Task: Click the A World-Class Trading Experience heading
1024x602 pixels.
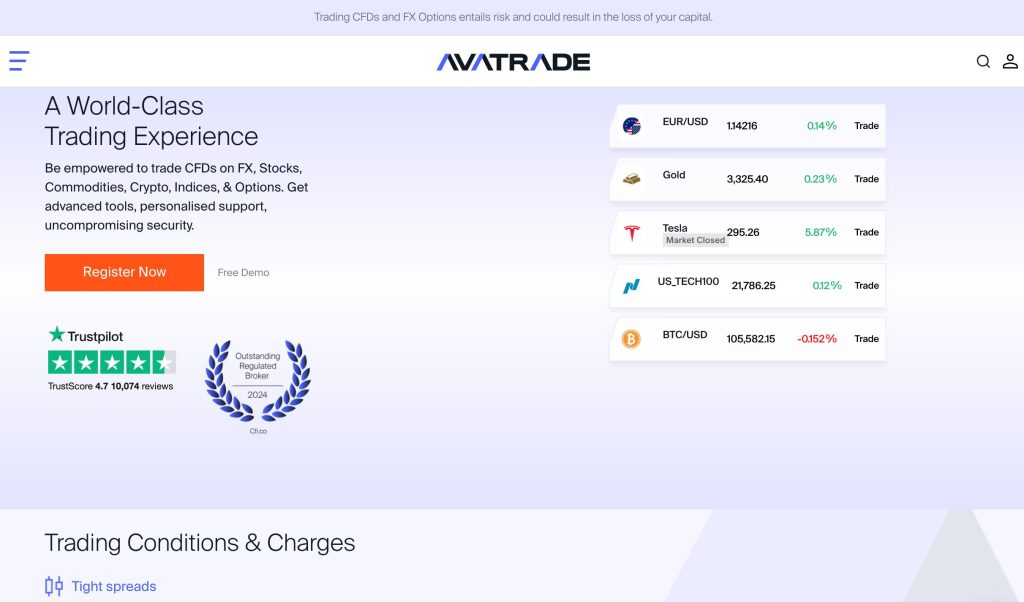Action: [152, 121]
